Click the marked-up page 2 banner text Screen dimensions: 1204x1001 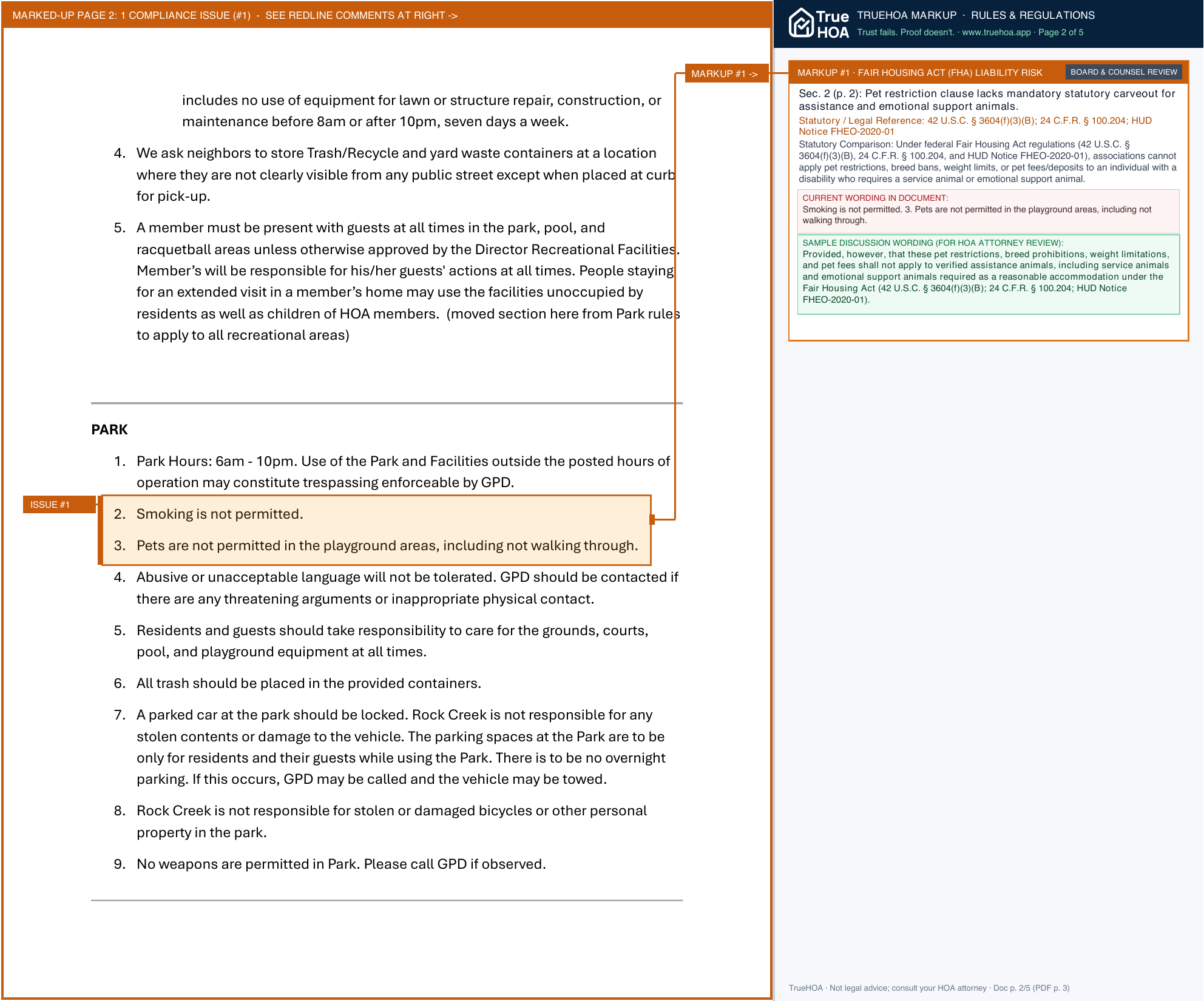coord(235,15)
